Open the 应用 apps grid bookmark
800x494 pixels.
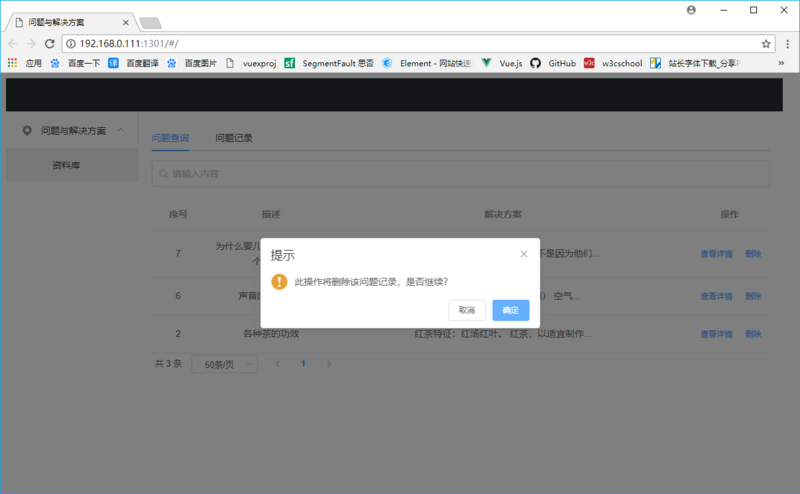click(24, 63)
